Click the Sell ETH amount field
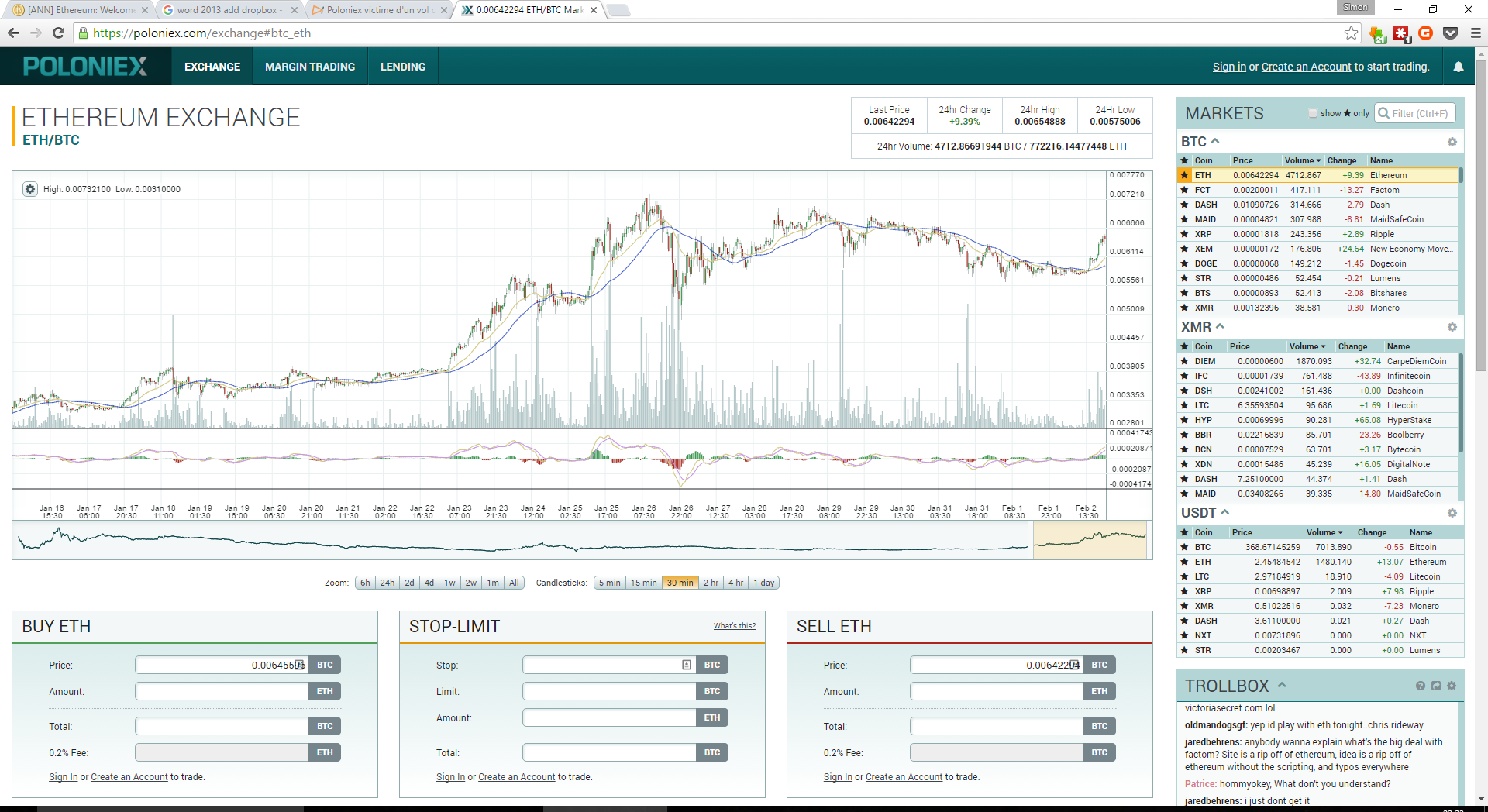 [997, 691]
